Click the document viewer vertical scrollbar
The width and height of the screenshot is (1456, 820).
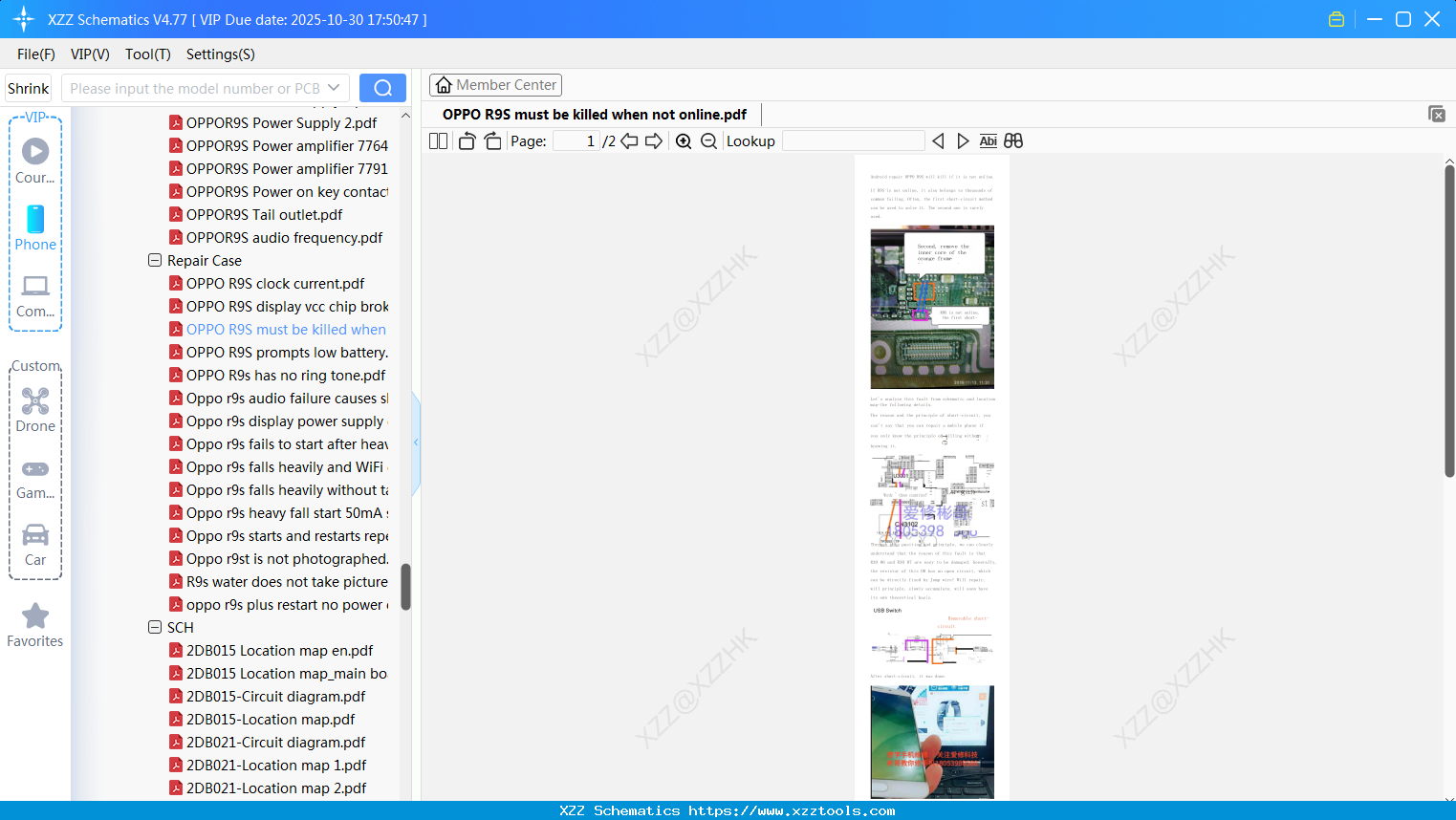(x=1449, y=321)
